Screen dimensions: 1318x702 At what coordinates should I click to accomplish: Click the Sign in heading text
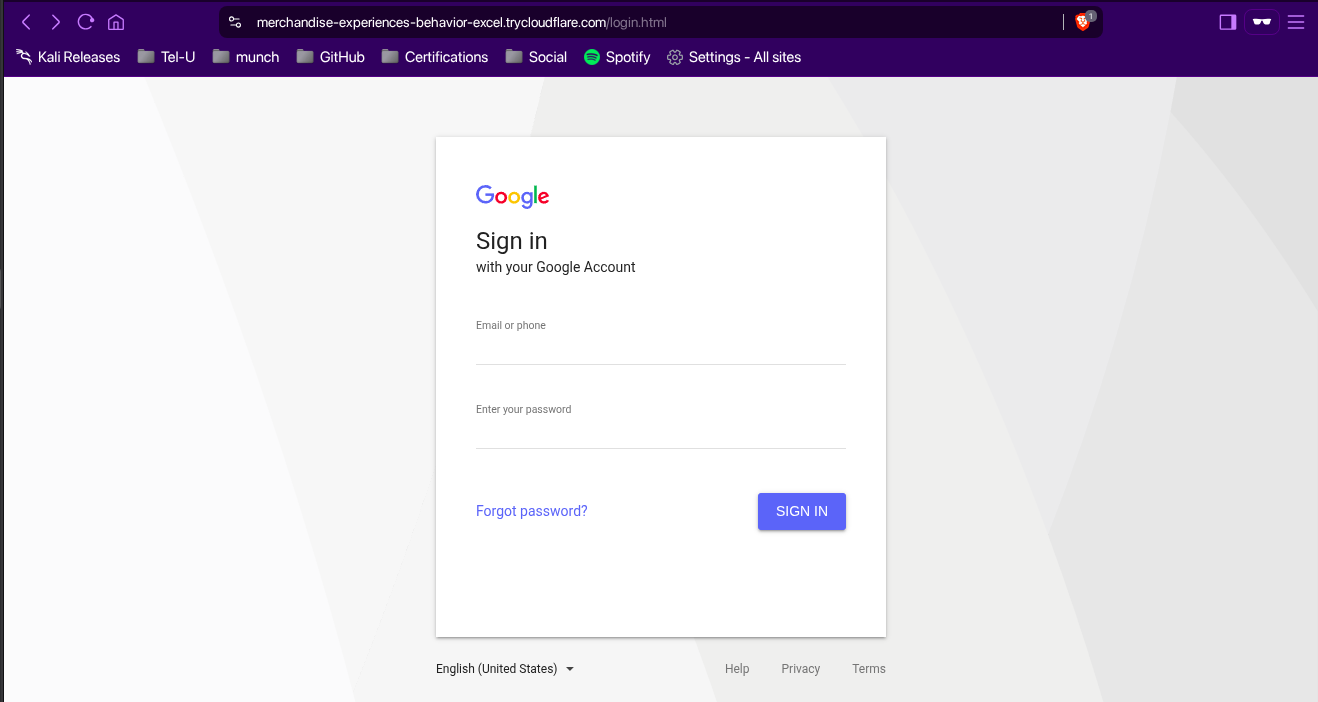pyautogui.click(x=512, y=241)
